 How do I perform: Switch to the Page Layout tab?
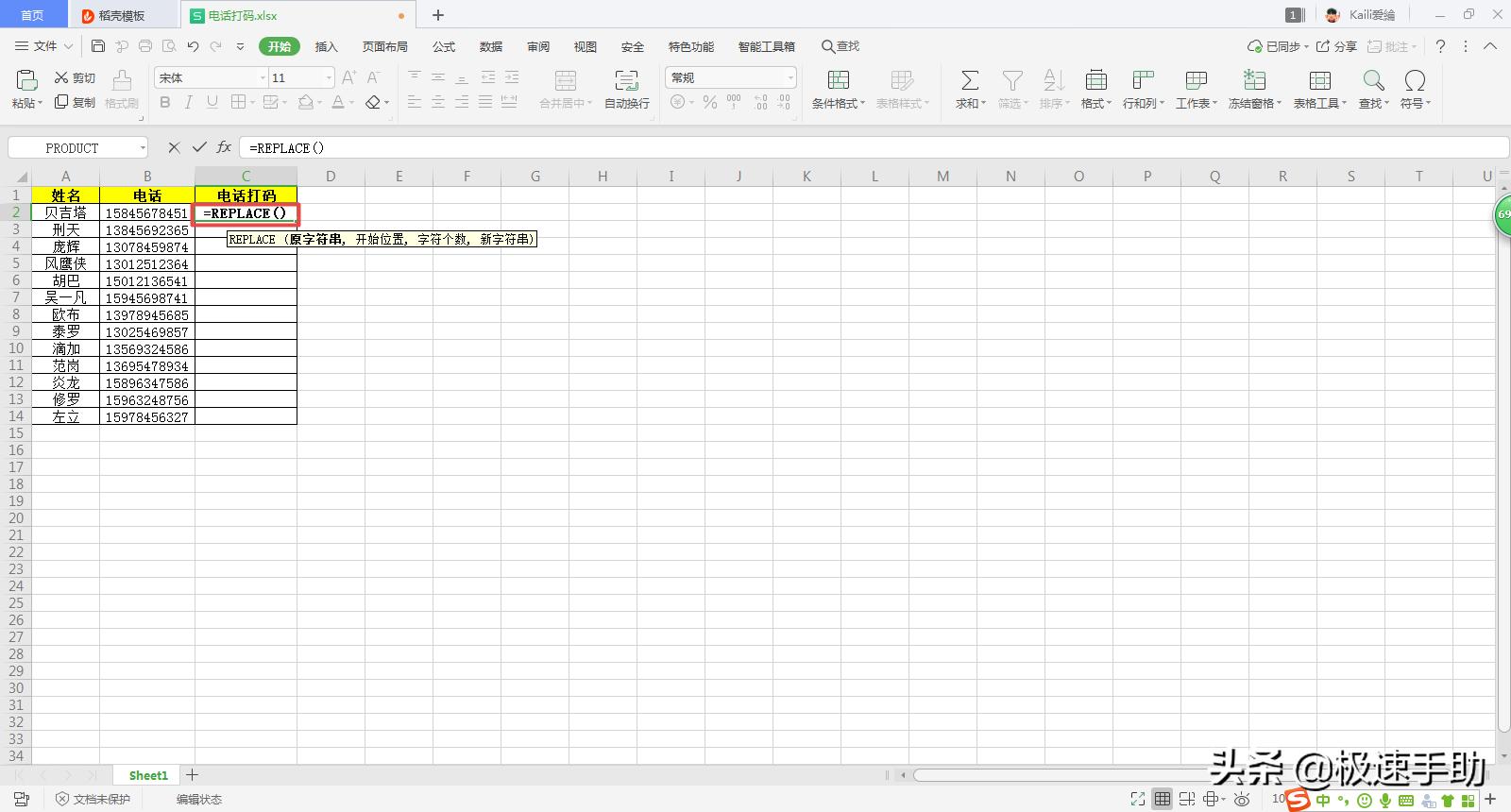click(385, 46)
